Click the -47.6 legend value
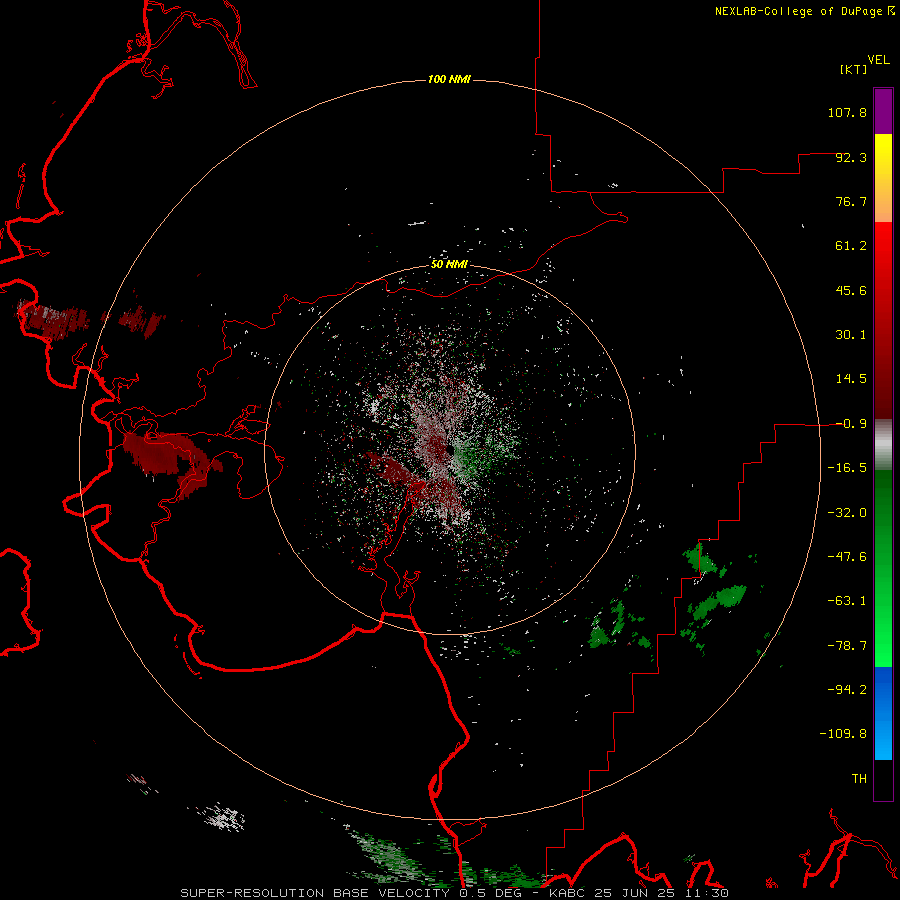This screenshot has width=900, height=900. (847, 557)
